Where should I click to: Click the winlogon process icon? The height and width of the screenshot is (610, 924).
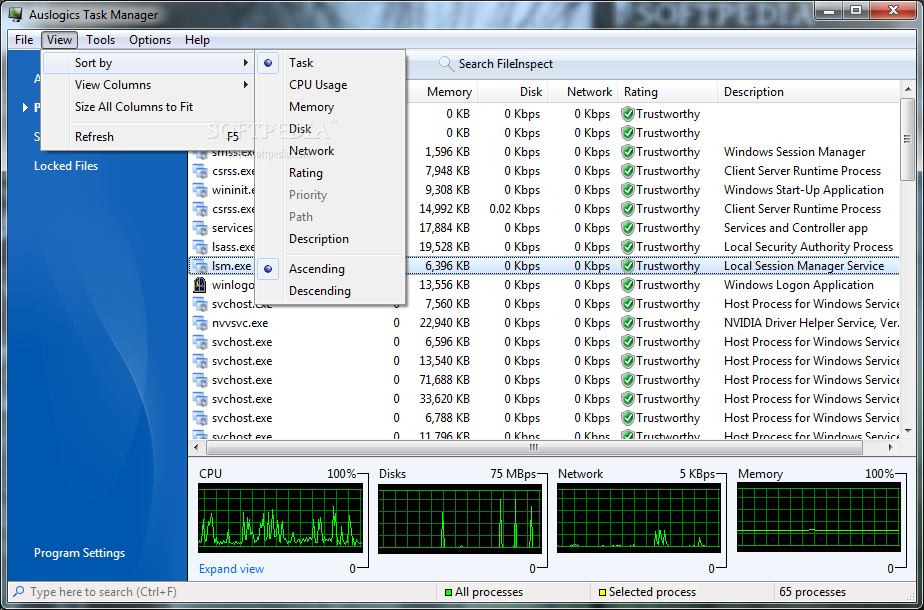pos(200,285)
